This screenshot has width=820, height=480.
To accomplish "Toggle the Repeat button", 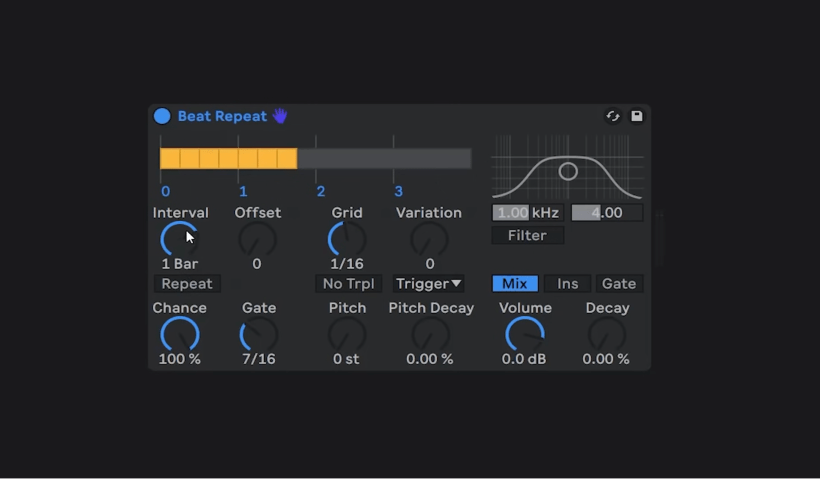I will click(187, 284).
